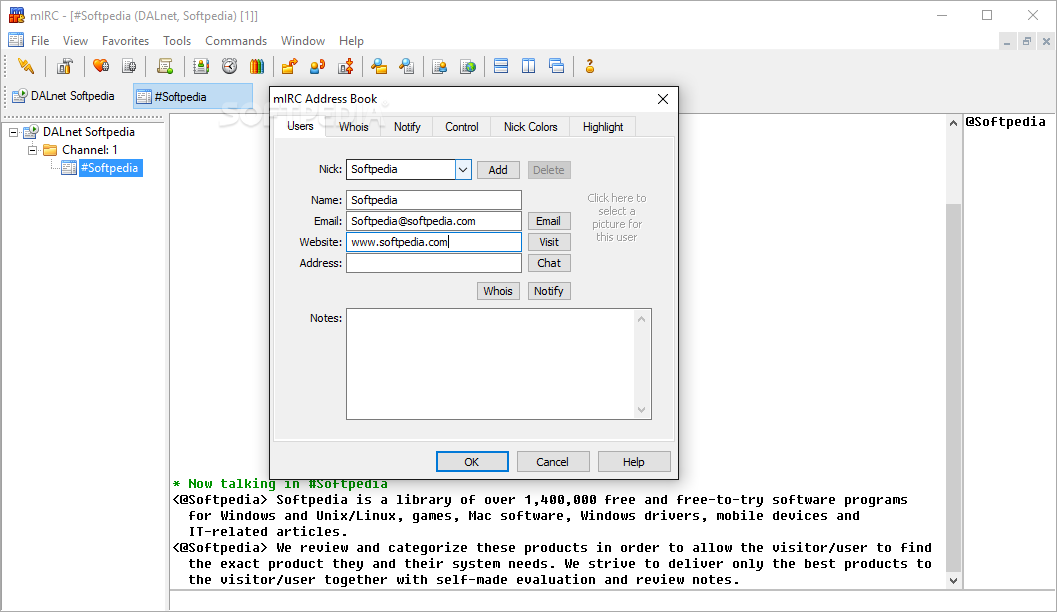Switch to the Whois tab

[x=353, y=127]
